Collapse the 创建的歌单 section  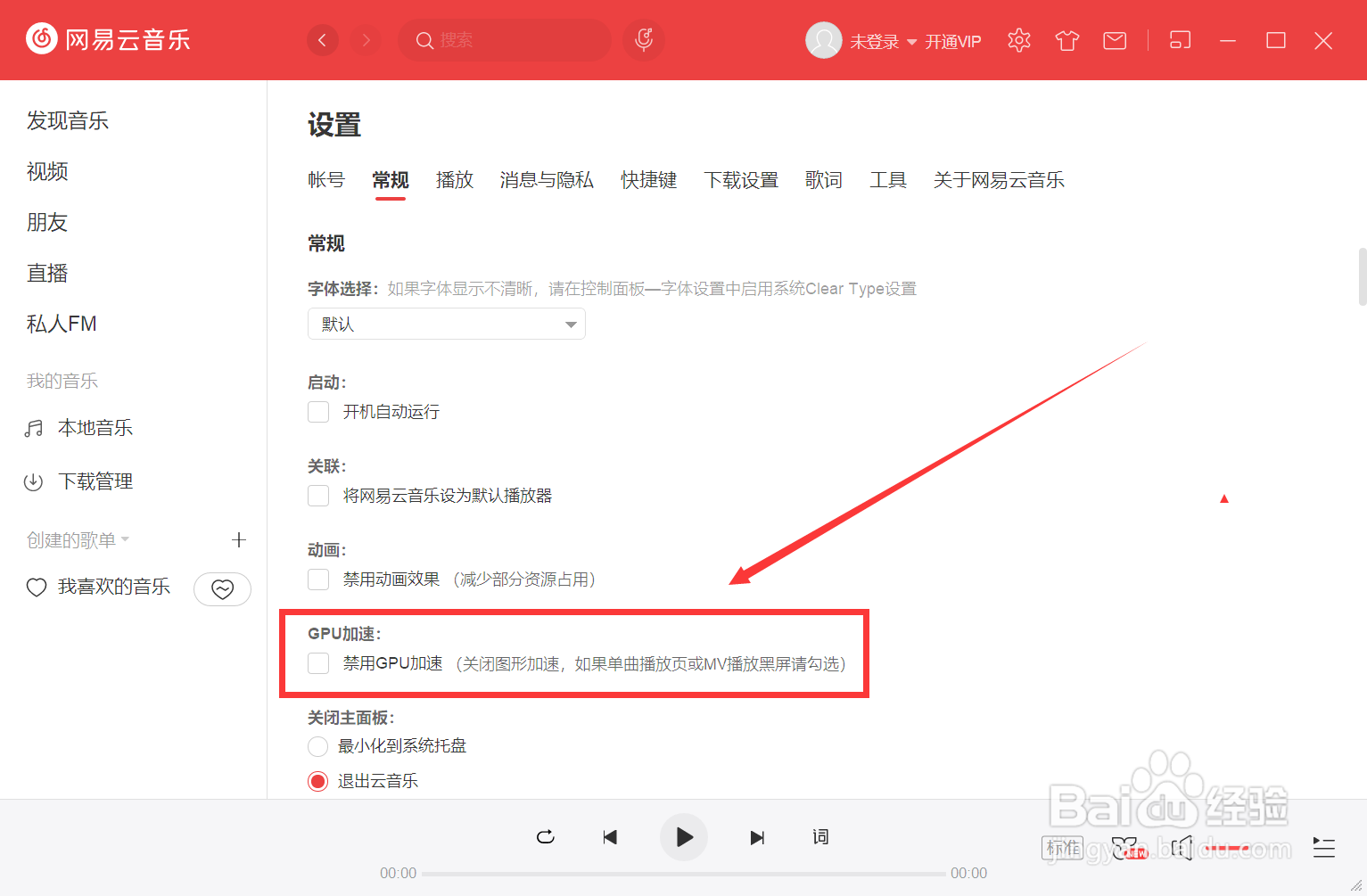click(78, 540)
